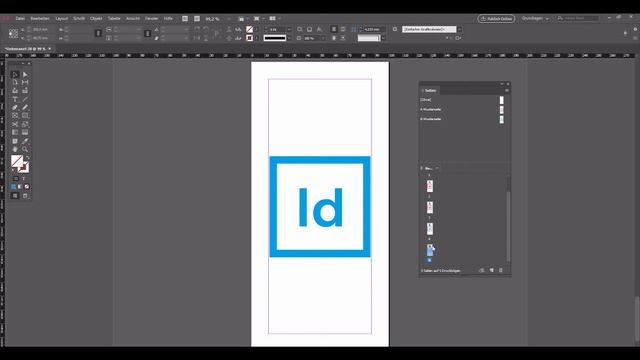640x360 pixels.
Task: Open the view options dropdown
Action: [x=243, y=19]
